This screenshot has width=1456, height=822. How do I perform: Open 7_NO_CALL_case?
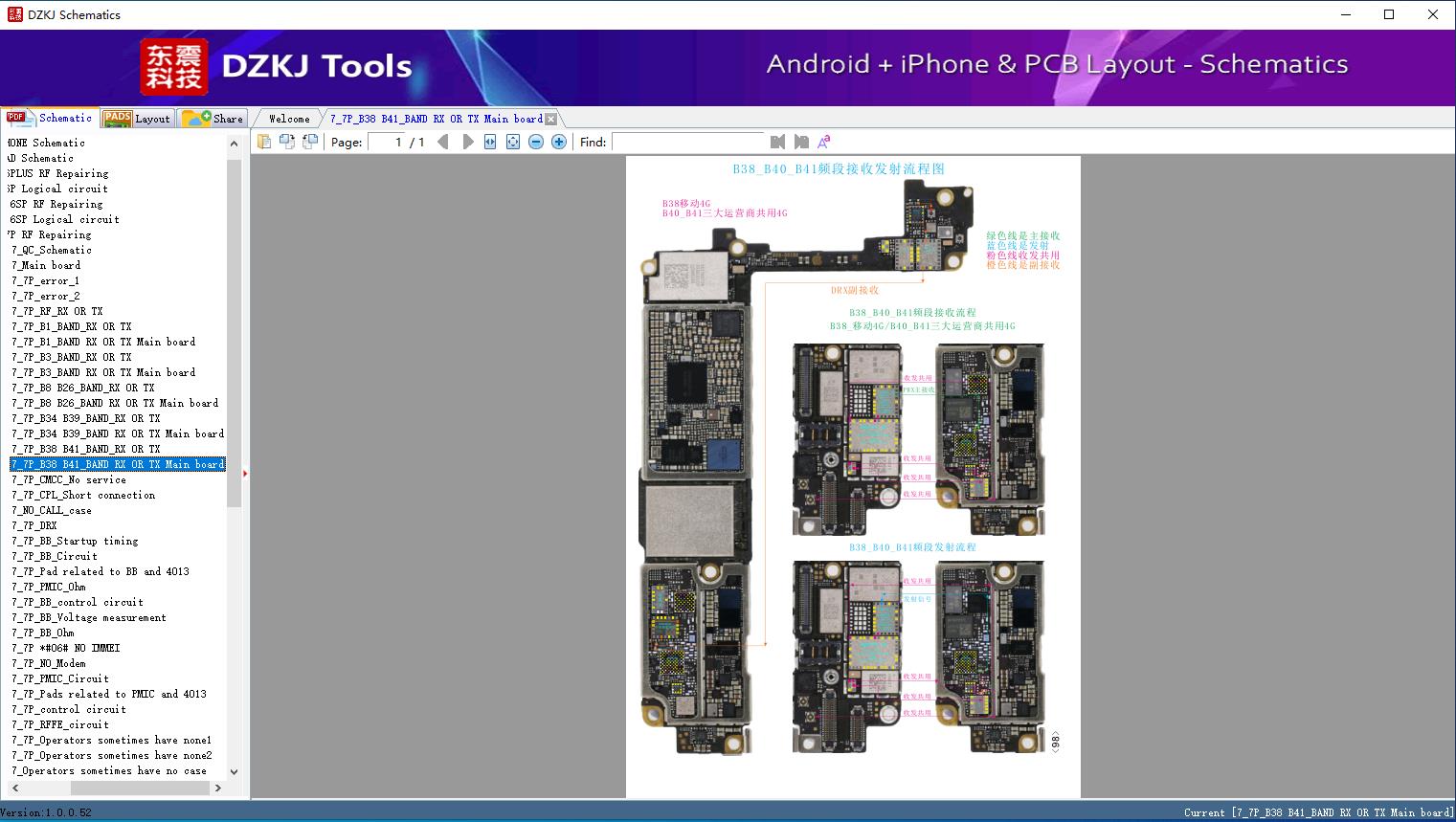click(52, 510)
